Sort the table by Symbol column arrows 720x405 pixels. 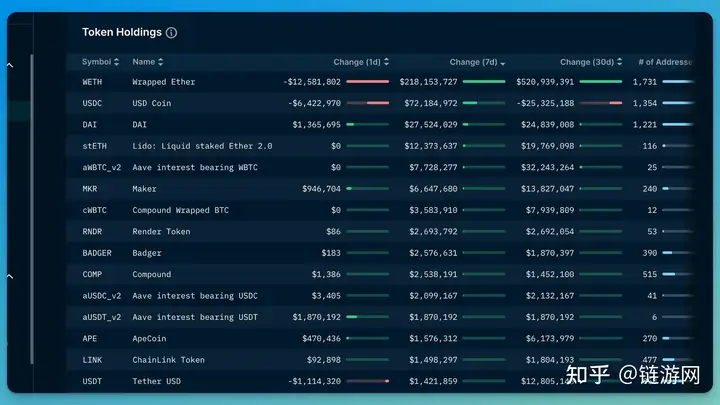pyautogui.click(x=119, y=62)
